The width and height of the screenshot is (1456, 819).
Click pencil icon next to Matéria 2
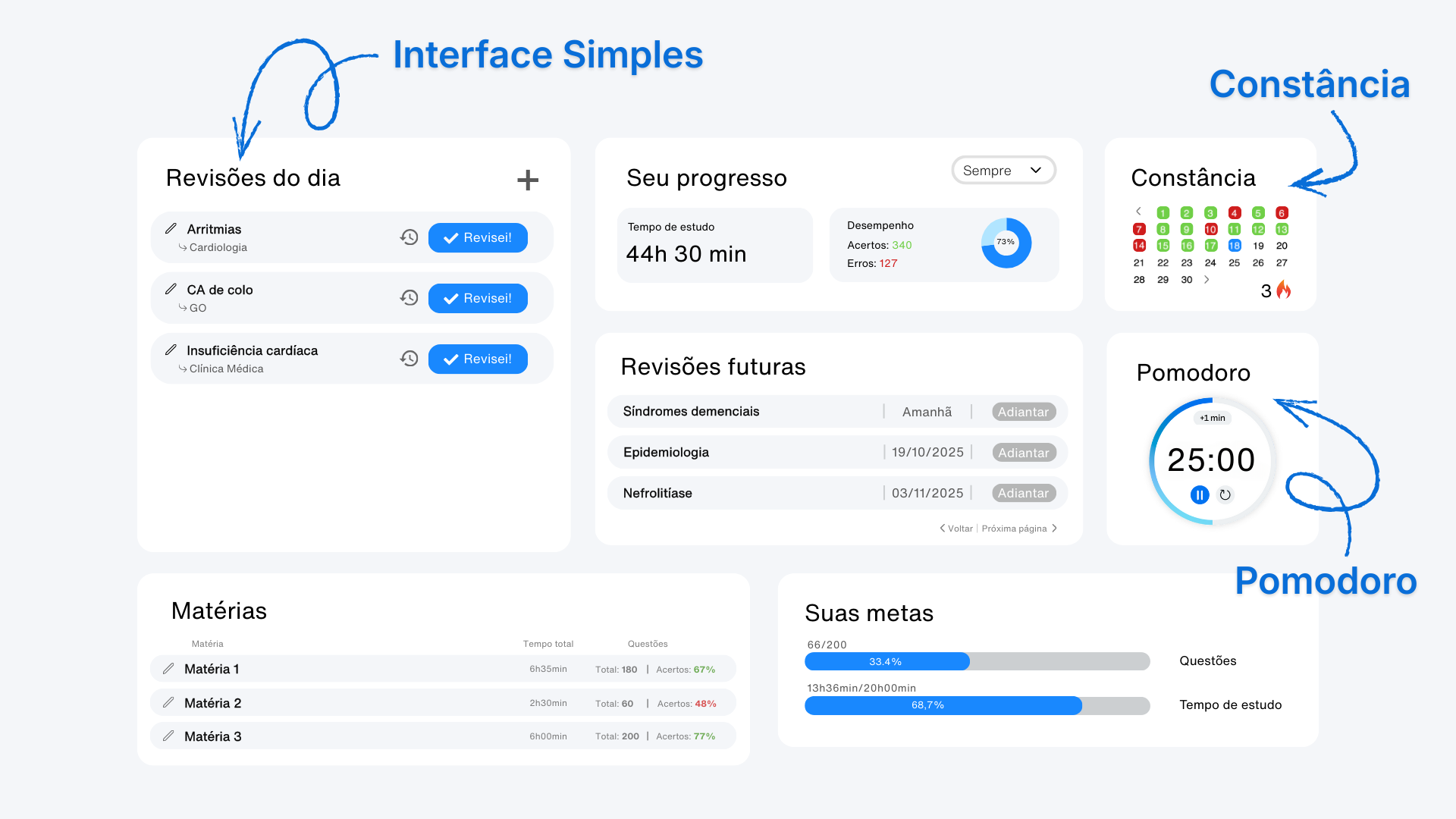168,702
